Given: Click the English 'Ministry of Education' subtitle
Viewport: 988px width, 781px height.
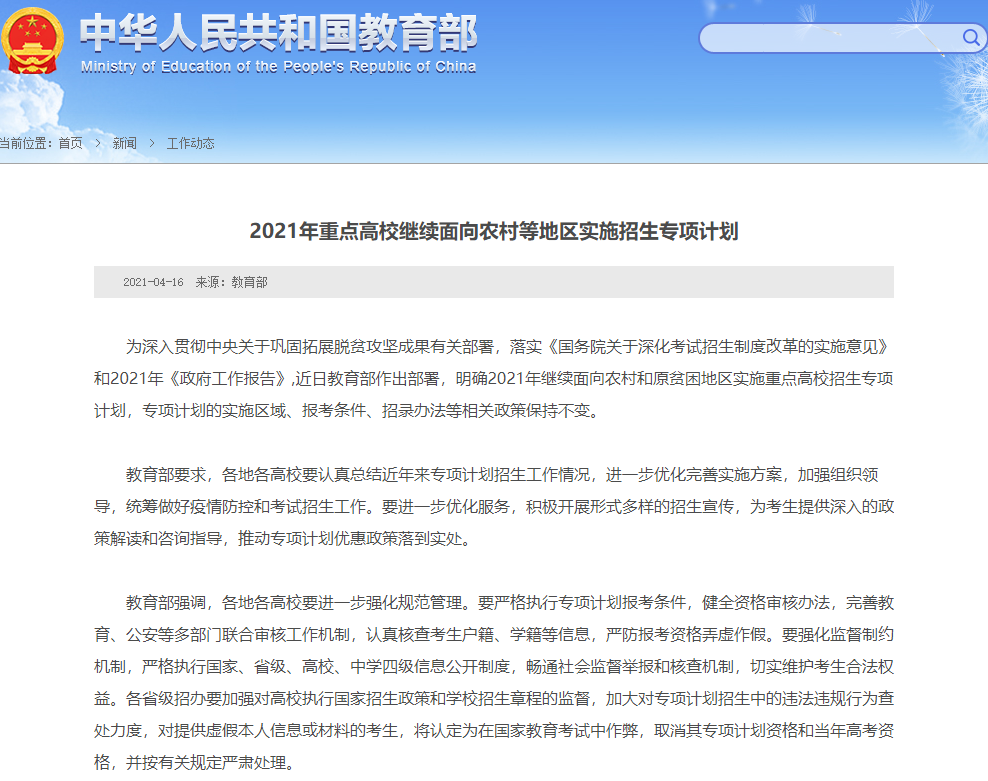Looking at the screenshot, I should [278, 67].
